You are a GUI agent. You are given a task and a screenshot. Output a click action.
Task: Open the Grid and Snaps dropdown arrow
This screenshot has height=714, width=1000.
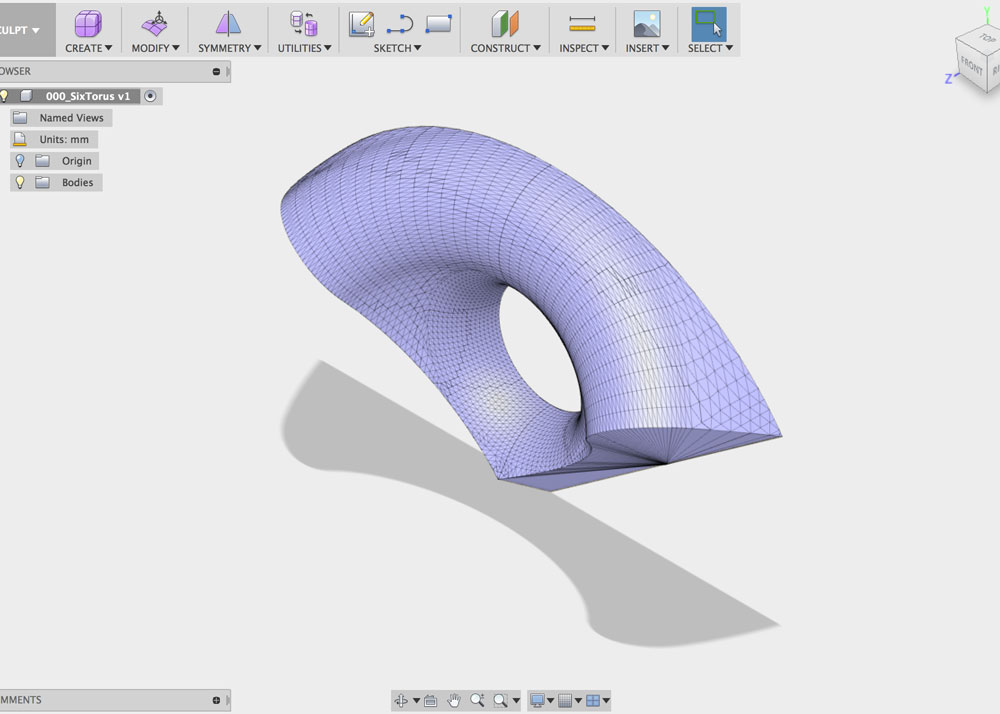578,701
